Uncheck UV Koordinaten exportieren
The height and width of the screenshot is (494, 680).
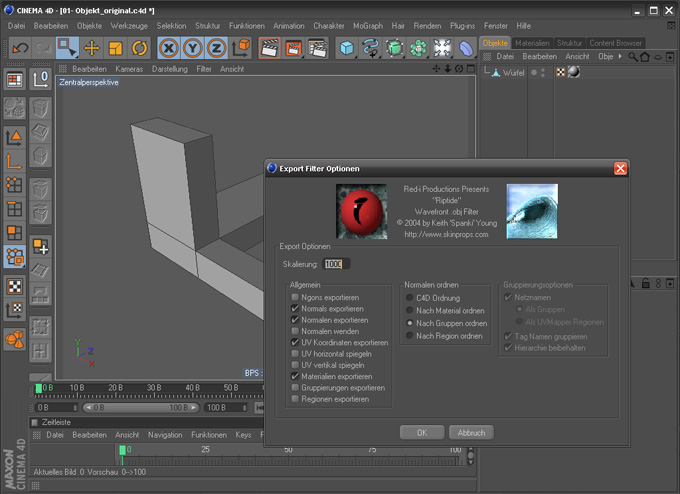tap(295, 343)
